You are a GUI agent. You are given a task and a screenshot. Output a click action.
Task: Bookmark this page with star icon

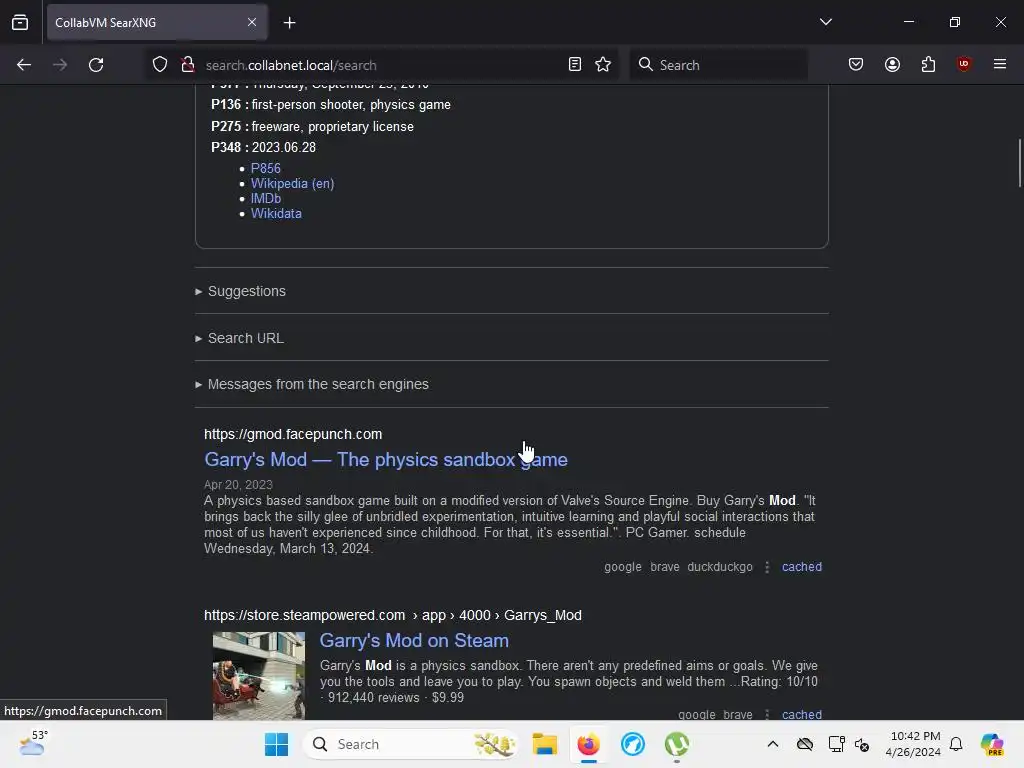pyautogui.click(x=603, y=65)
